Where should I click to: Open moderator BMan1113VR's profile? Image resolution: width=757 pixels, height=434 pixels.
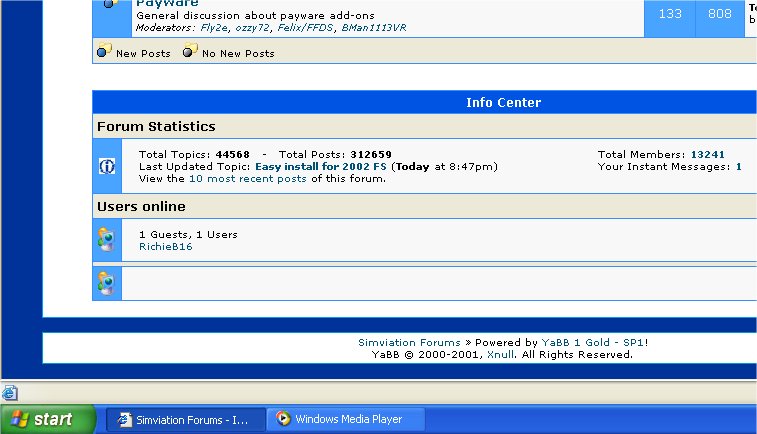(x=374, y=28)
